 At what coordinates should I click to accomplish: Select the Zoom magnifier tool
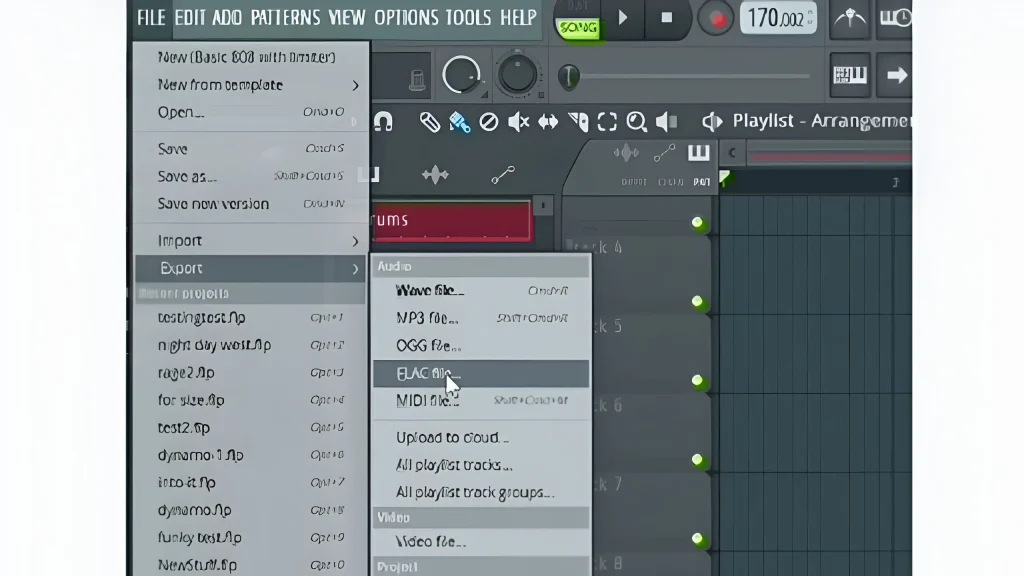(637, 121)
